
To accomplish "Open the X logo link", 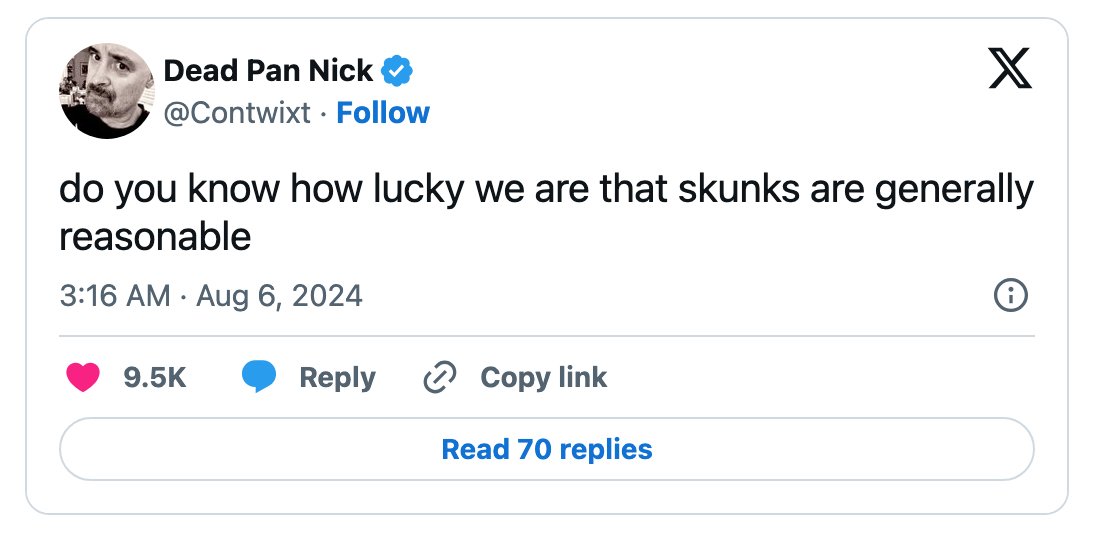I will tap(1009, 71).
